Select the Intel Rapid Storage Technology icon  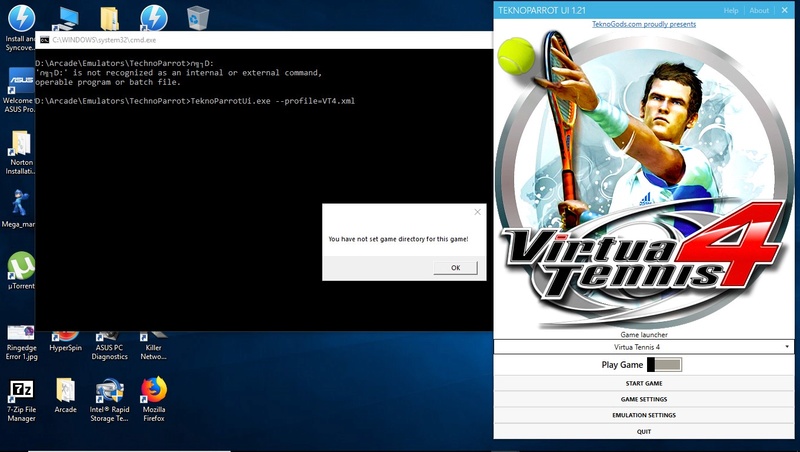click(109, 400)
